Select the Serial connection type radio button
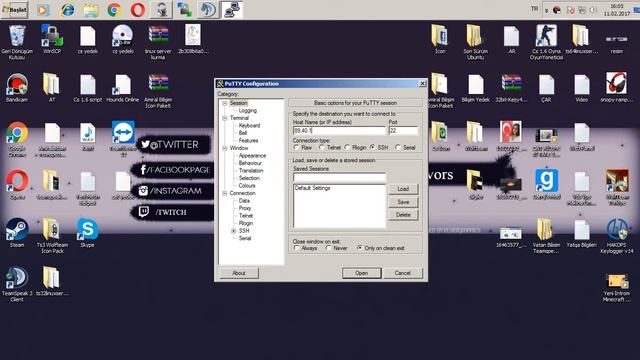 (x=398, y=147)
